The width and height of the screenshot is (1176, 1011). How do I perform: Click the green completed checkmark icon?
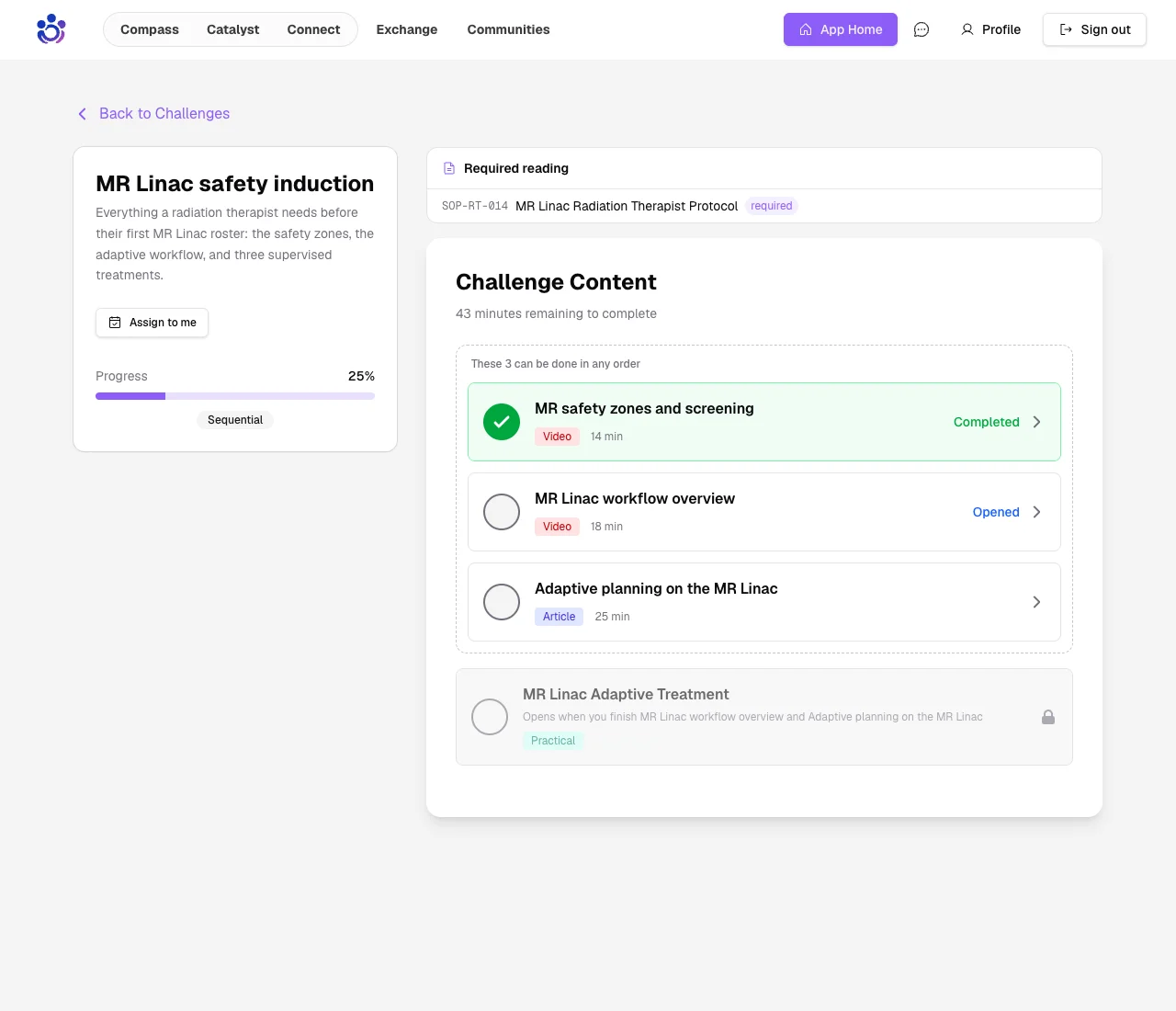(502, 422)
